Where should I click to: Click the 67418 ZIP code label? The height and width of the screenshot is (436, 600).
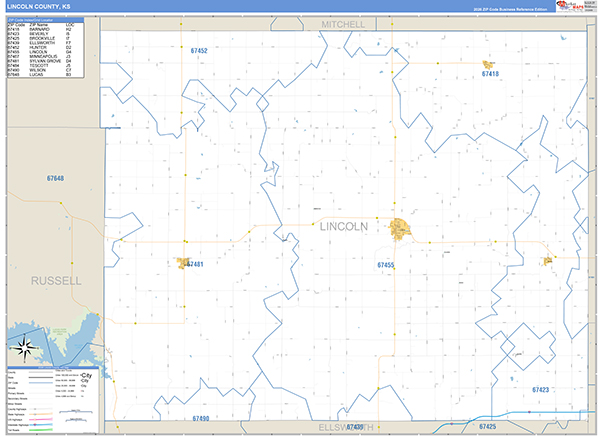[490, 74]
